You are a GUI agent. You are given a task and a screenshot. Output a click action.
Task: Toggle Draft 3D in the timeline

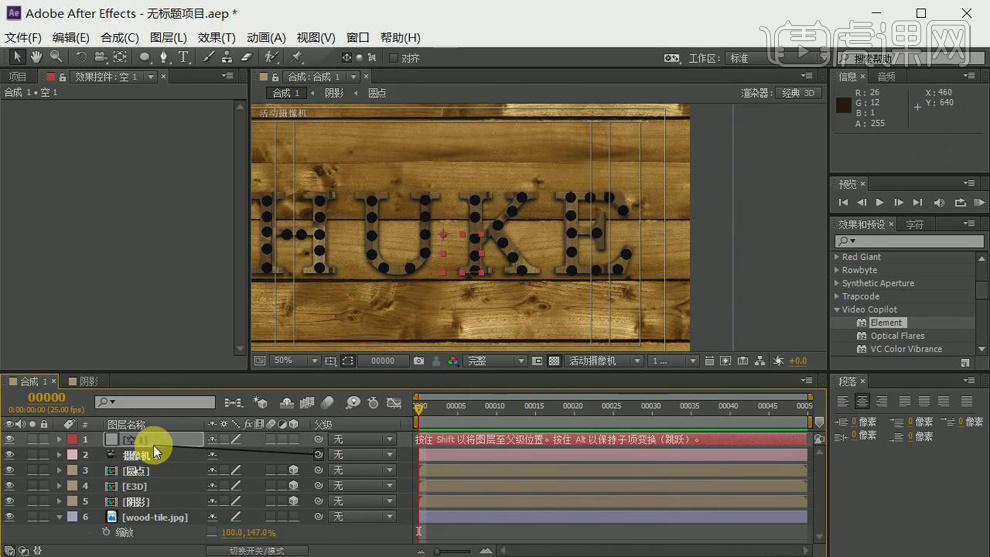(259, 402)
